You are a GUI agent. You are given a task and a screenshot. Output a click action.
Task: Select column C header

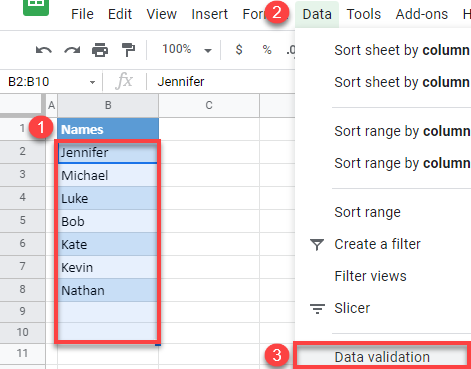tap(209, 105)
